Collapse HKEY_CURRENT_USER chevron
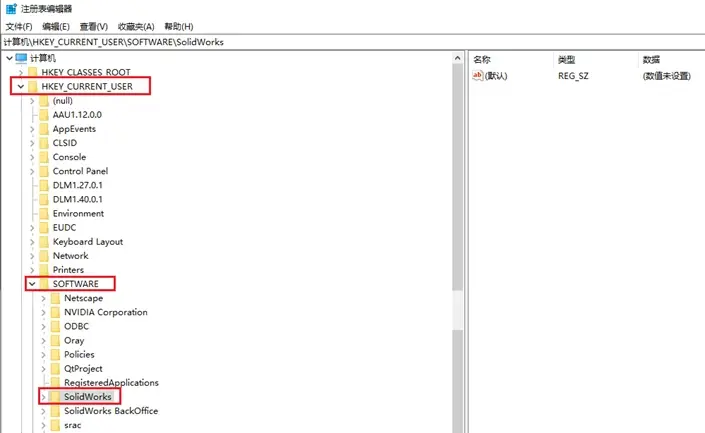705x433 pixels. coord(21,86)
